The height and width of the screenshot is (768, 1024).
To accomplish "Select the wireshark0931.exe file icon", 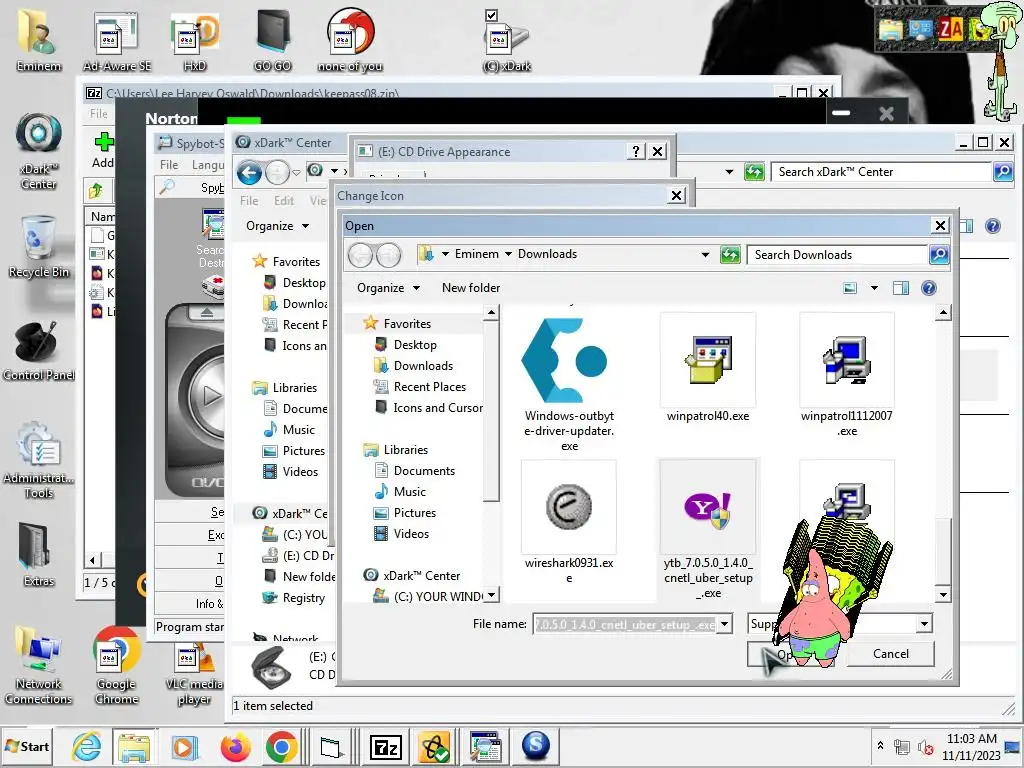I will click(569, 506).
